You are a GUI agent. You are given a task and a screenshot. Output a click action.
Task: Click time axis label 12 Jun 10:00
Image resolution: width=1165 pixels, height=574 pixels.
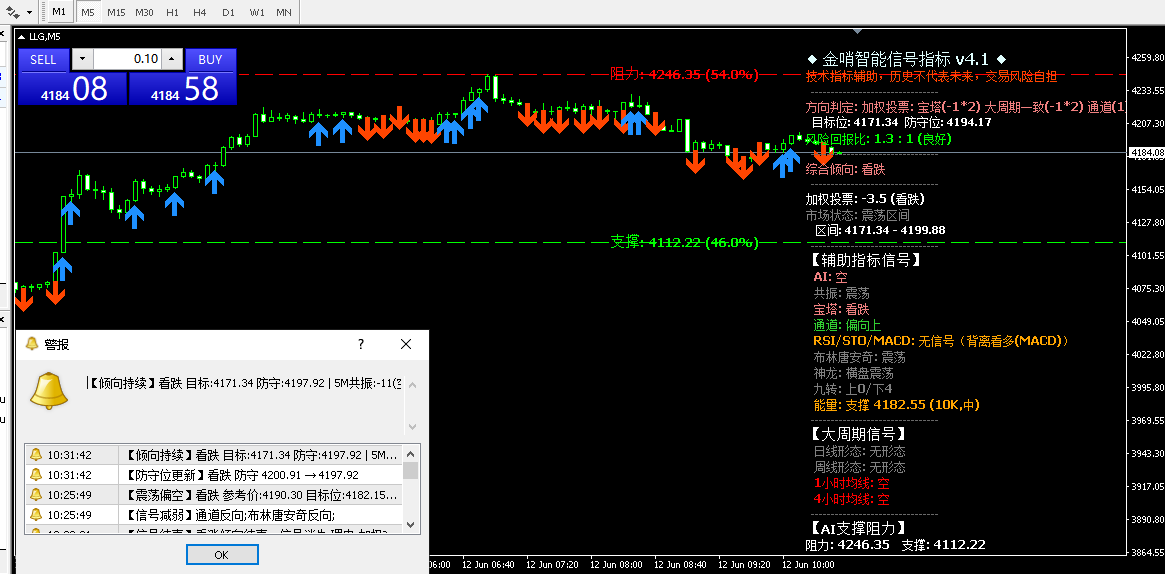(x=808, y=565)
